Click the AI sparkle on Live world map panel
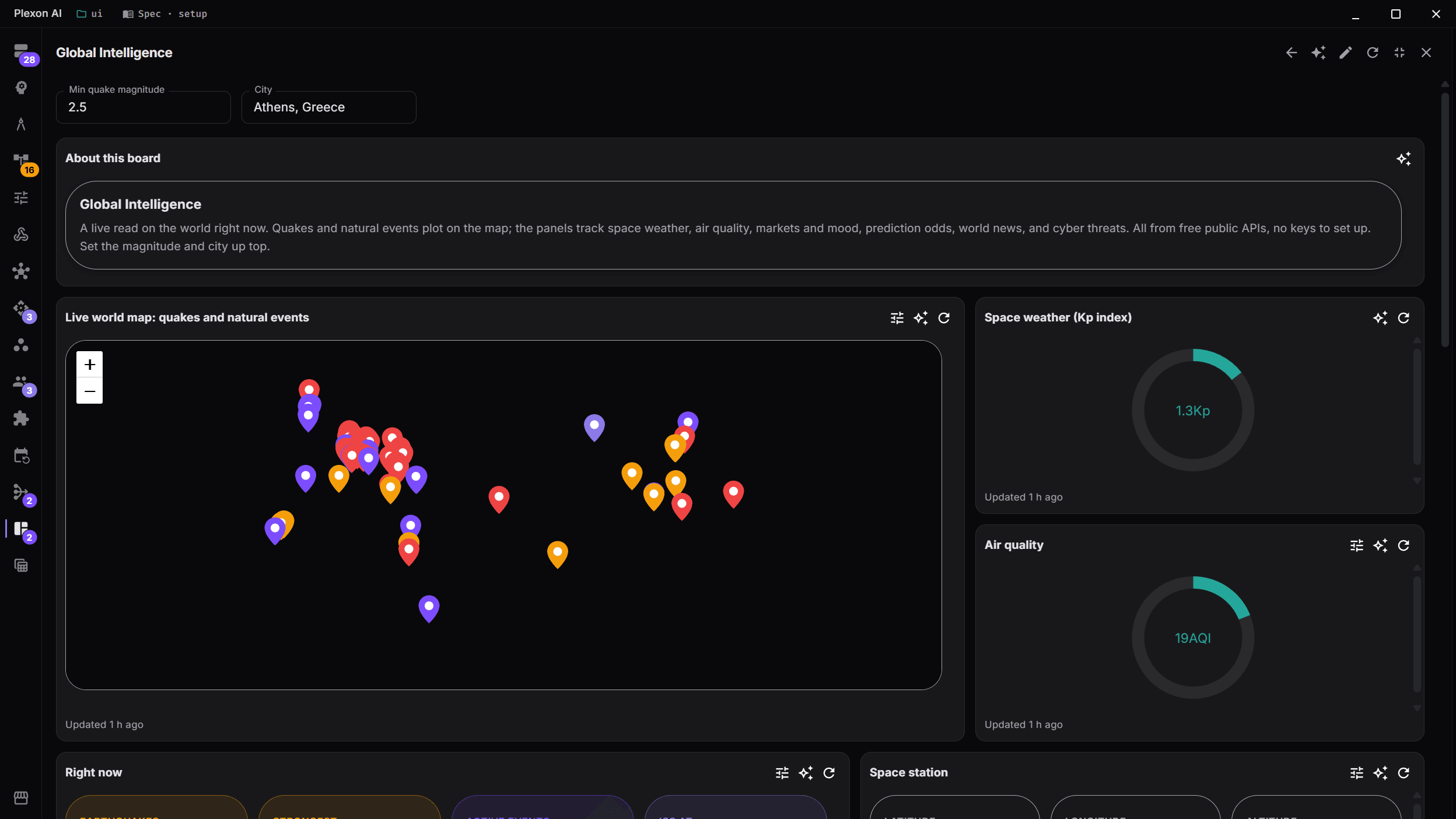 coord(921,318)
